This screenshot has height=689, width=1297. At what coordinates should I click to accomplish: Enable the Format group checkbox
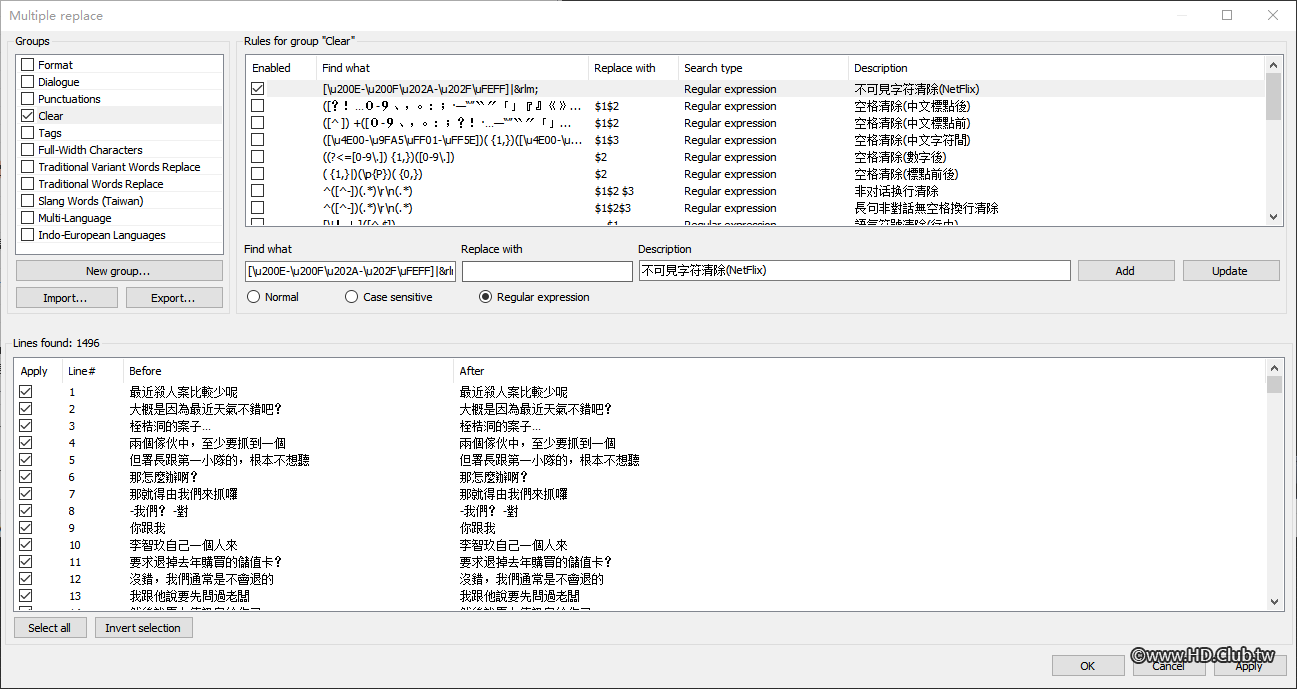tap(28, 65)
